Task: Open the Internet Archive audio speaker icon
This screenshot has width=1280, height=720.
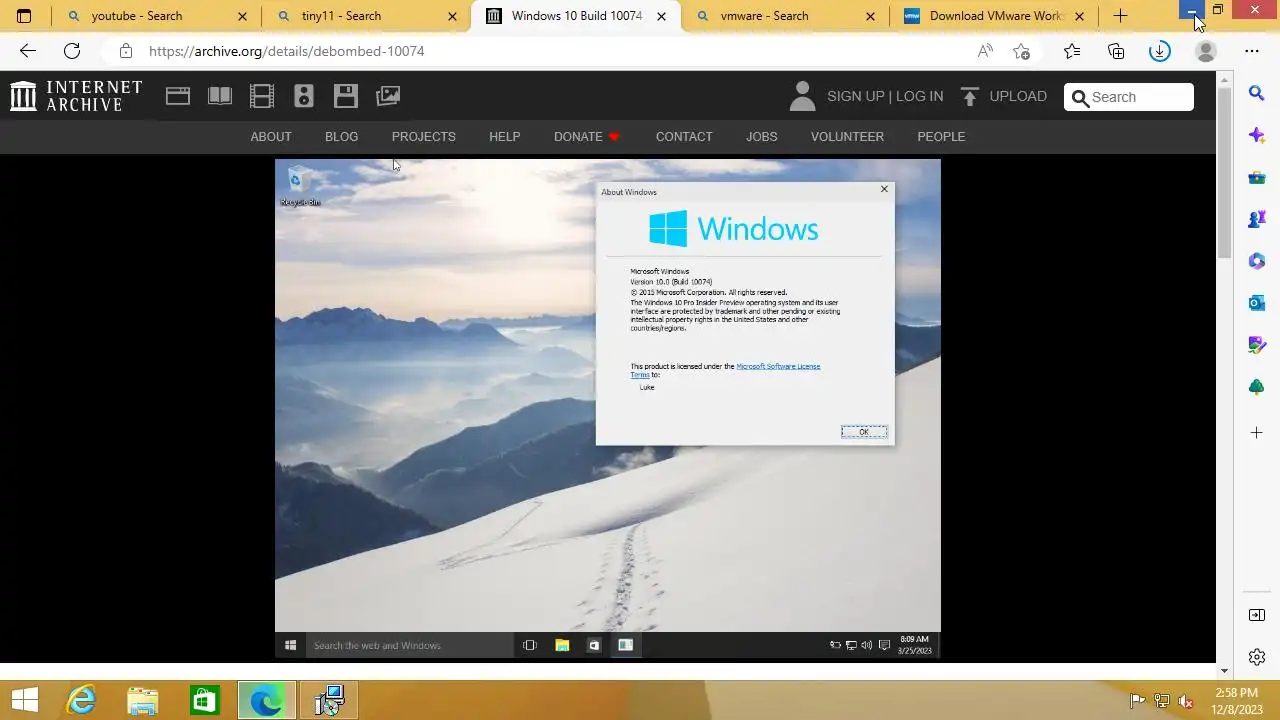Action: (x=304, y=96)
